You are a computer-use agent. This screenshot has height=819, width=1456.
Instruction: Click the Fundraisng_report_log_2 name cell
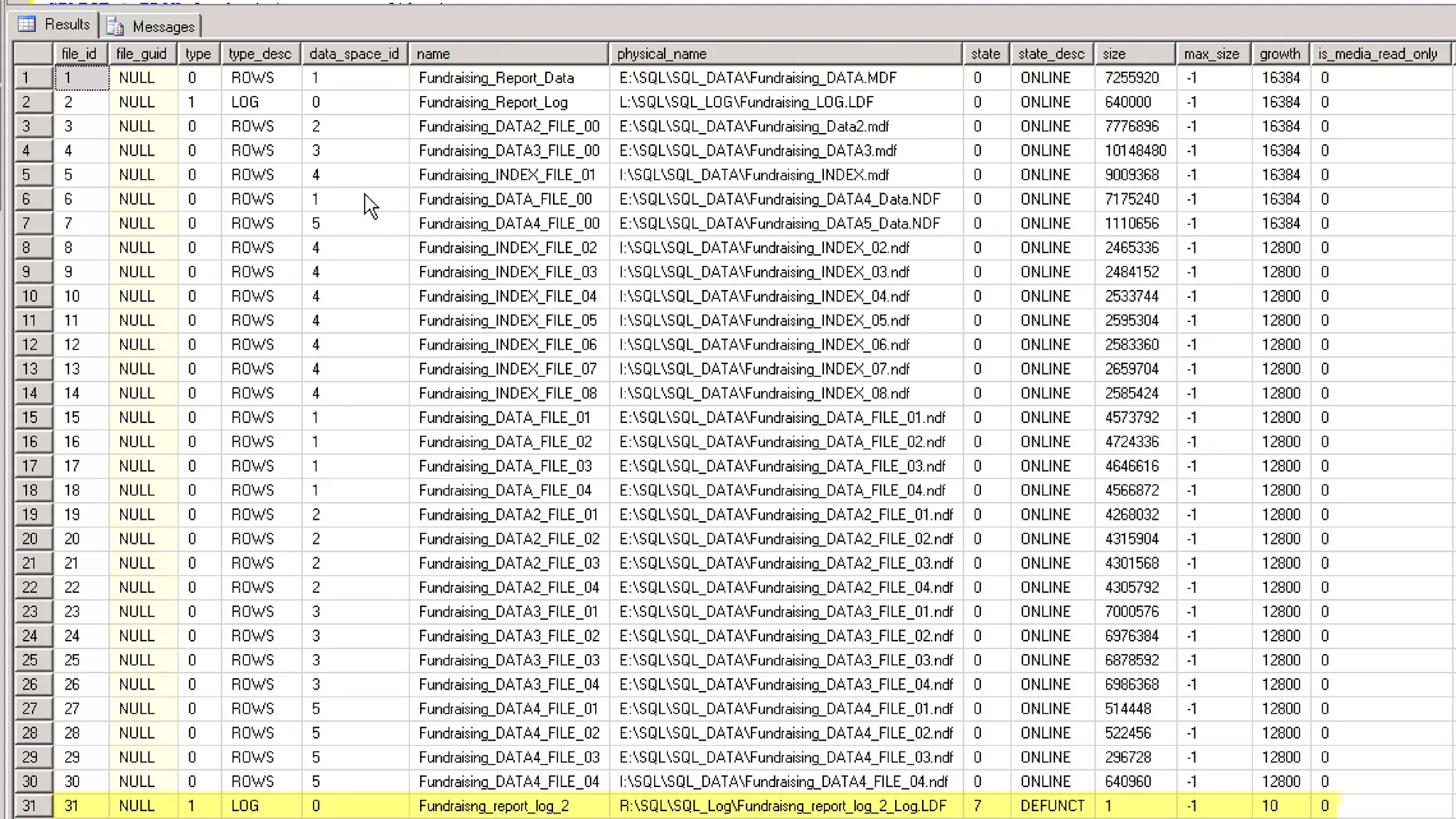click(x=493, y=805)
